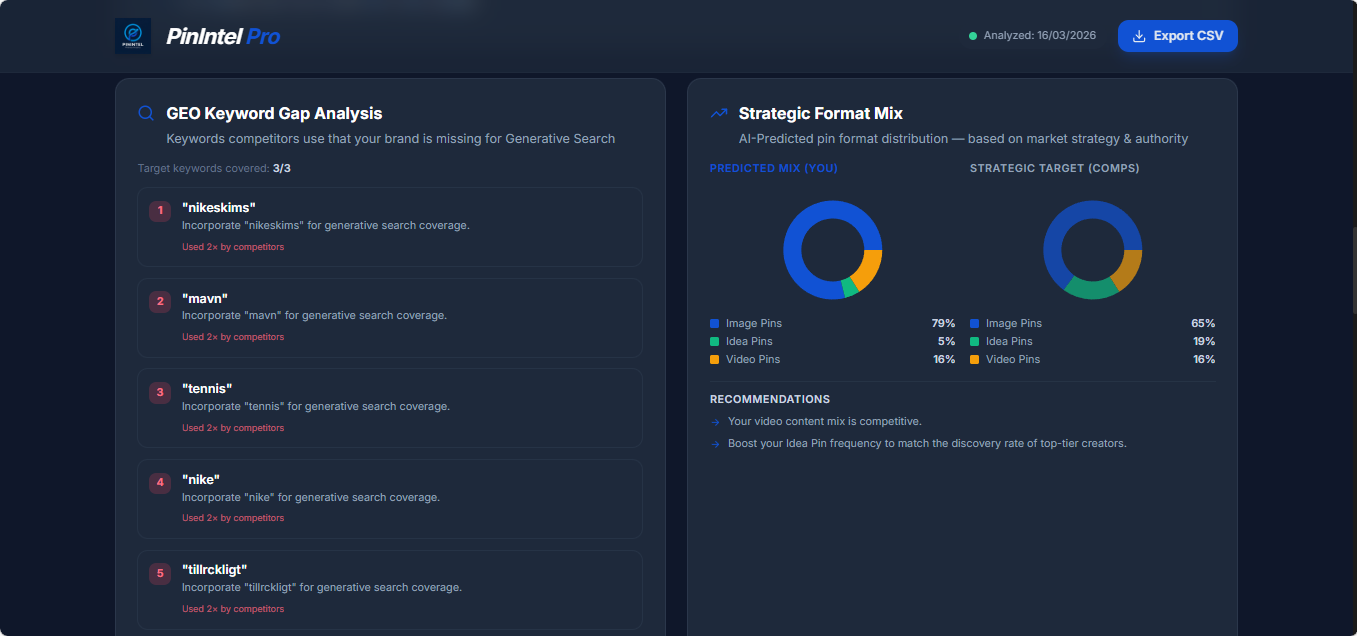Select rank badge 3 for tennis
Image resolution: width=1357 pixels, height=636 pixels.
[x=160, y=392]
